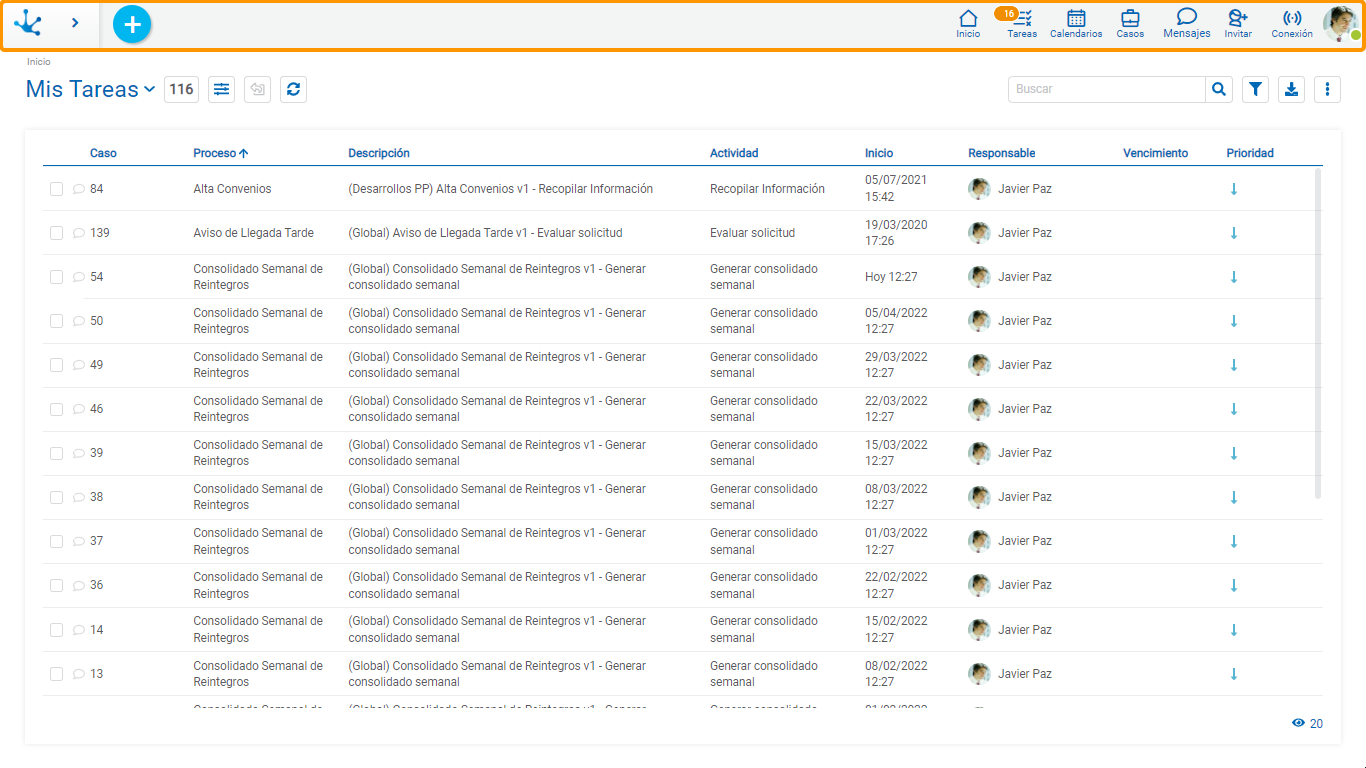Expand the navigation chevron beside logo

75,22
